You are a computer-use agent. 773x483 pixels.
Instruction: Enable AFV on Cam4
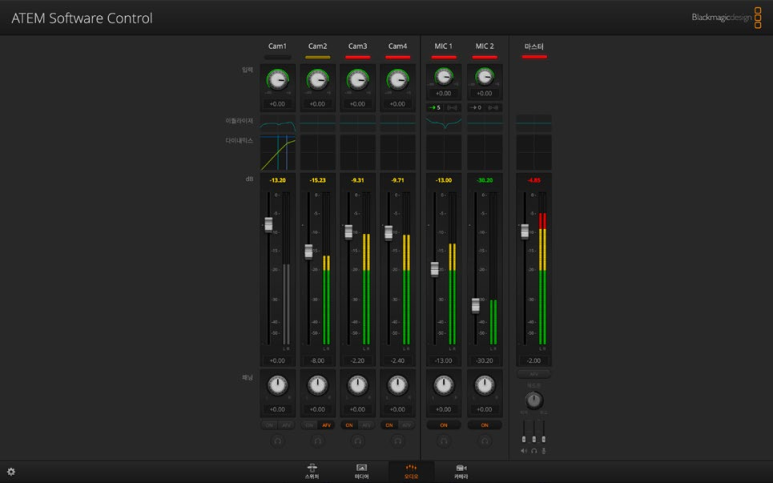coord(406,425)
